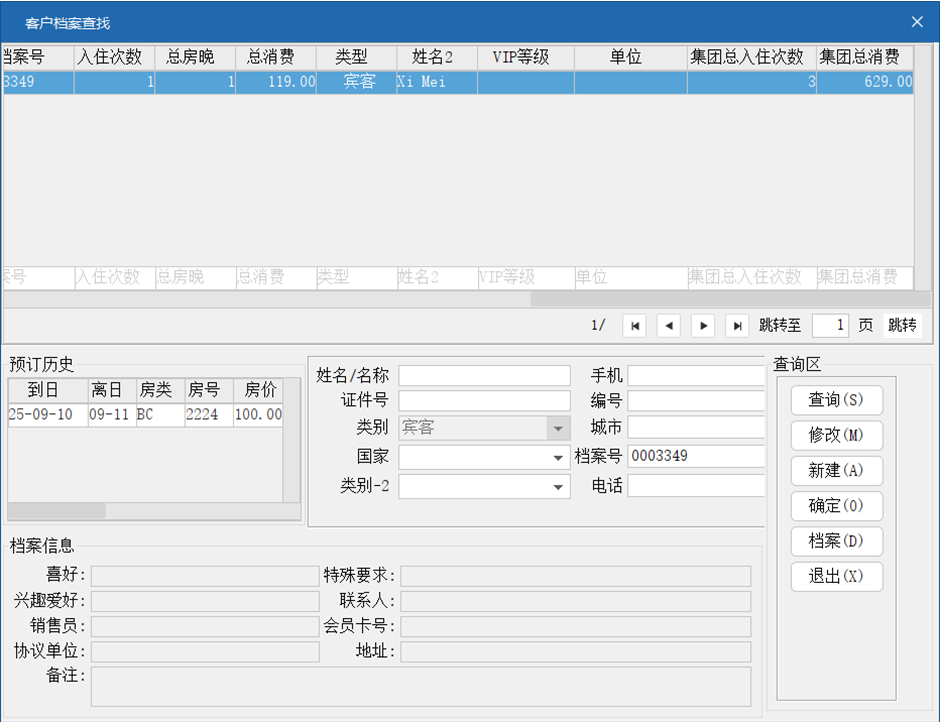Focus the 姓名/名称 input field
The width and height of the screenshot is (940, 722).
pos(484,376)
